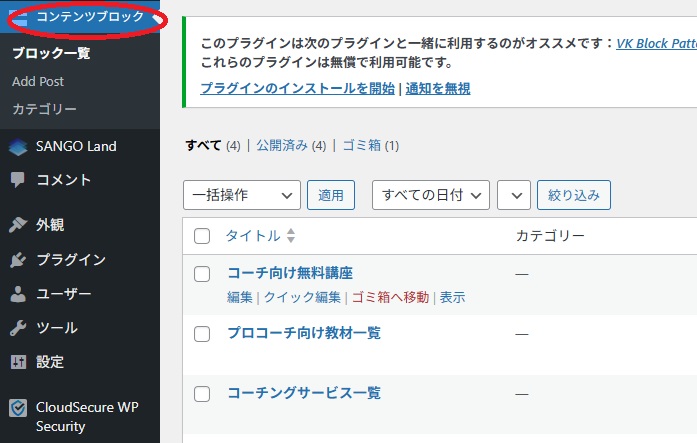Select Add Post in the sidebar submenu
The height and width of the screenshot is (443, 697).
(38, 81)
